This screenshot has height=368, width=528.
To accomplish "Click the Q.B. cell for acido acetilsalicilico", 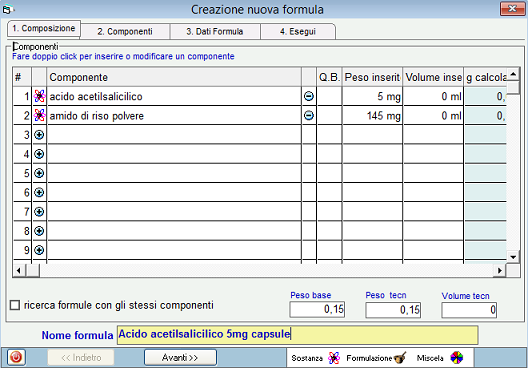I will point(329,96).
